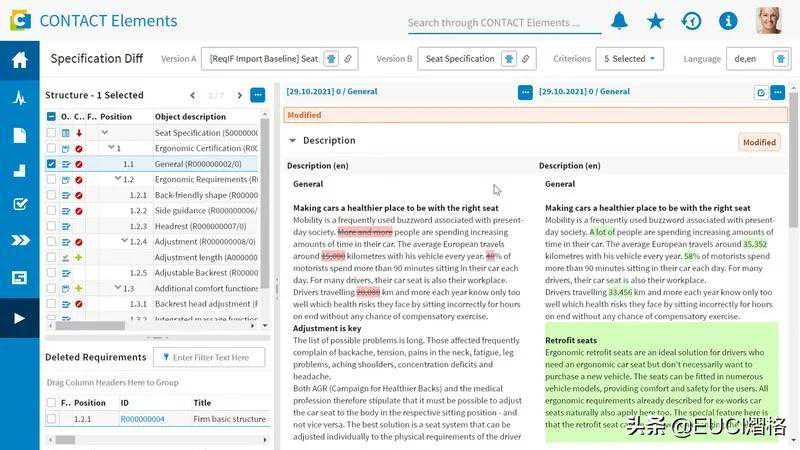Open the notifications bell icon
The height and width of the screenshot is (450, 800).
pyautogui.click(x=620, y=21)
